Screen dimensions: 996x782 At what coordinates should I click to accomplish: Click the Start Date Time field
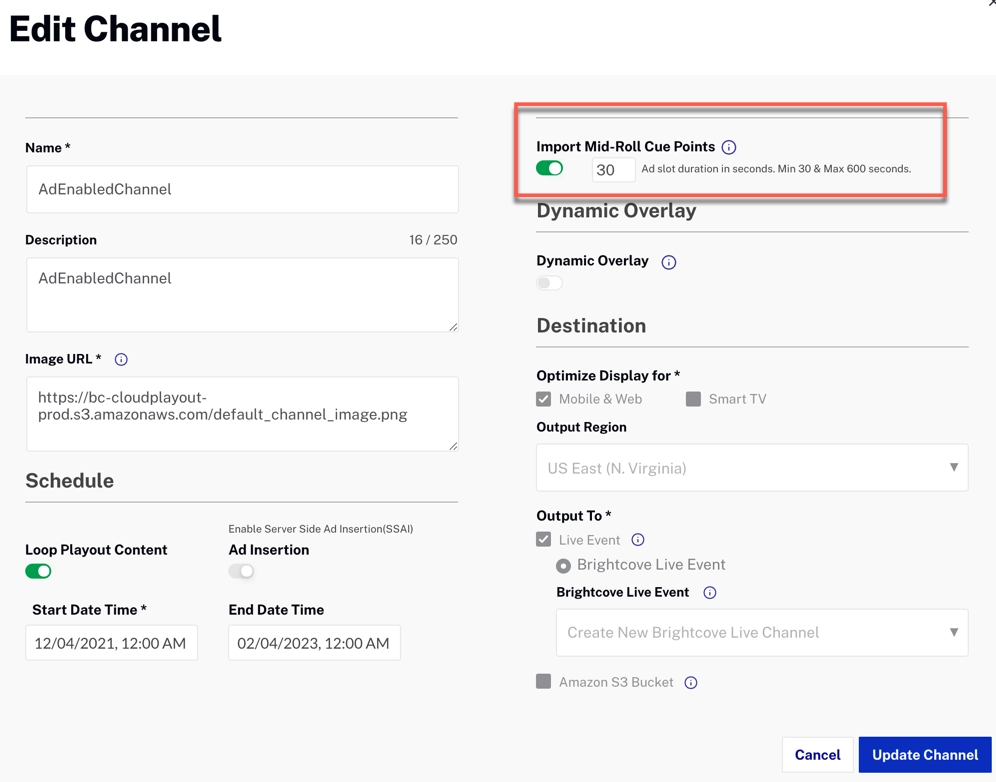pos(111,643)
